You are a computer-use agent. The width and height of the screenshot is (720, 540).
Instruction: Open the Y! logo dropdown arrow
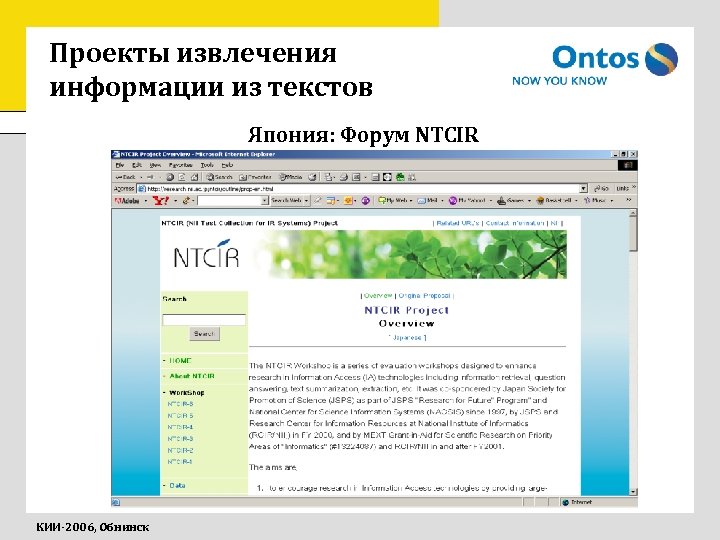[175, 201]
